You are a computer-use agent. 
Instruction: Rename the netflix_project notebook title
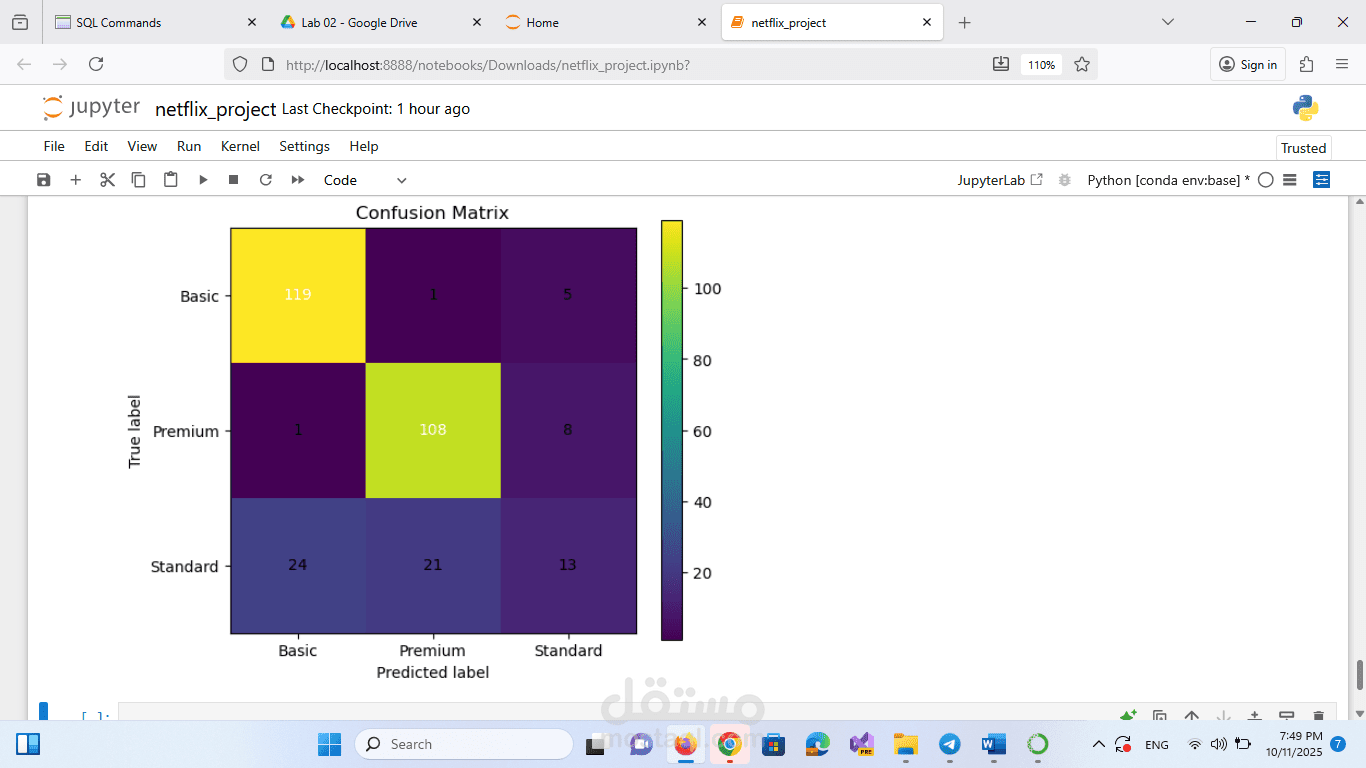215,109
